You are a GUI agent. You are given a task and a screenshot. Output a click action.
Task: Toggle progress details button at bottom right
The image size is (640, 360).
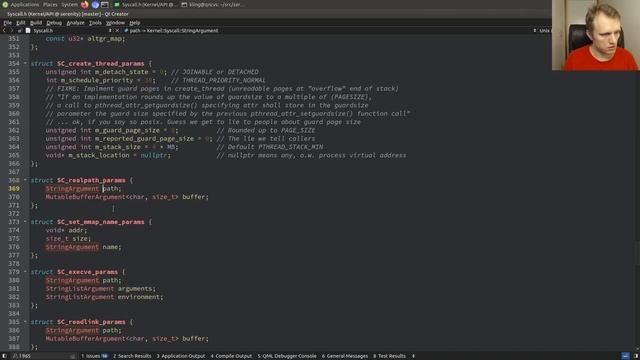(x=625, y=356)
